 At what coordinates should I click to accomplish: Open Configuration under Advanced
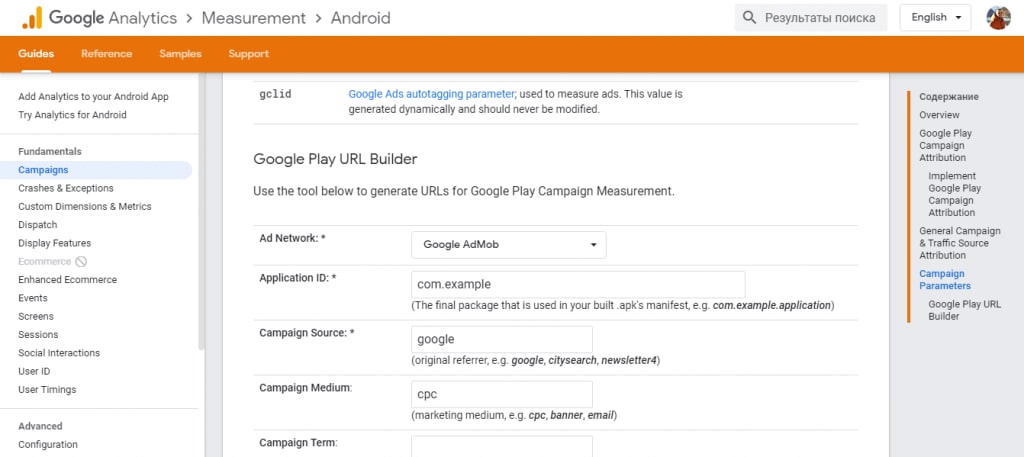click(x=48, y=444)
